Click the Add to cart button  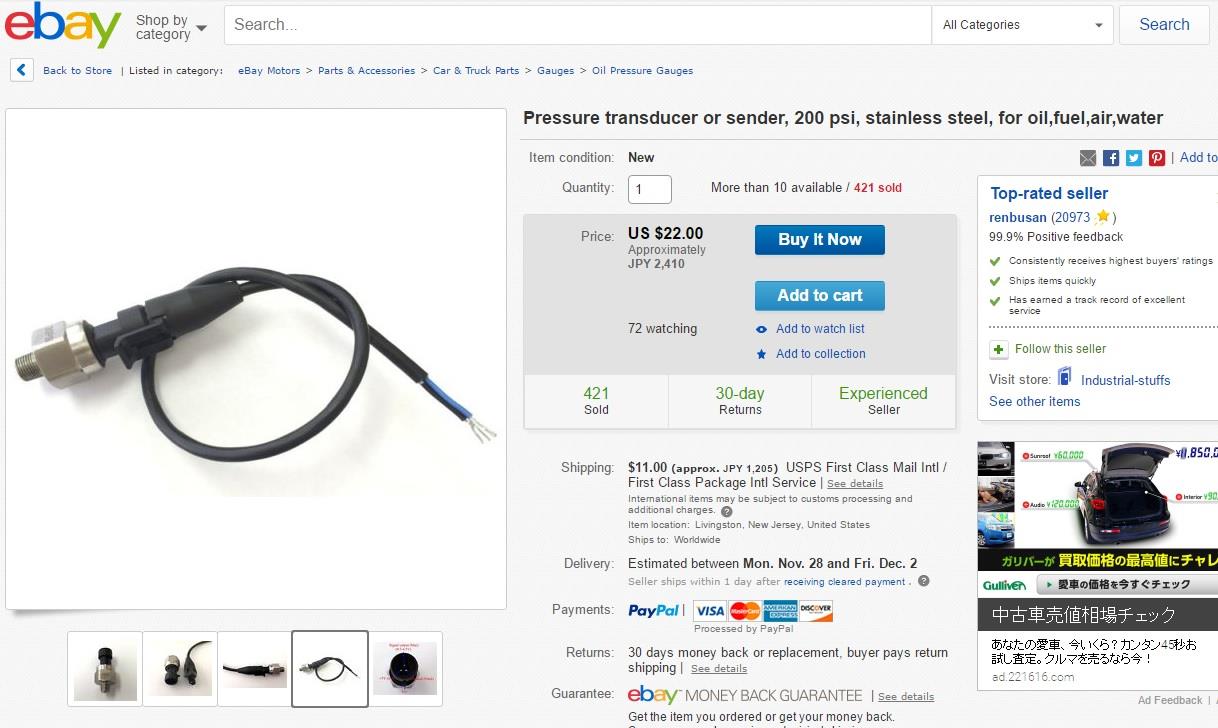[x=820, y=296]
